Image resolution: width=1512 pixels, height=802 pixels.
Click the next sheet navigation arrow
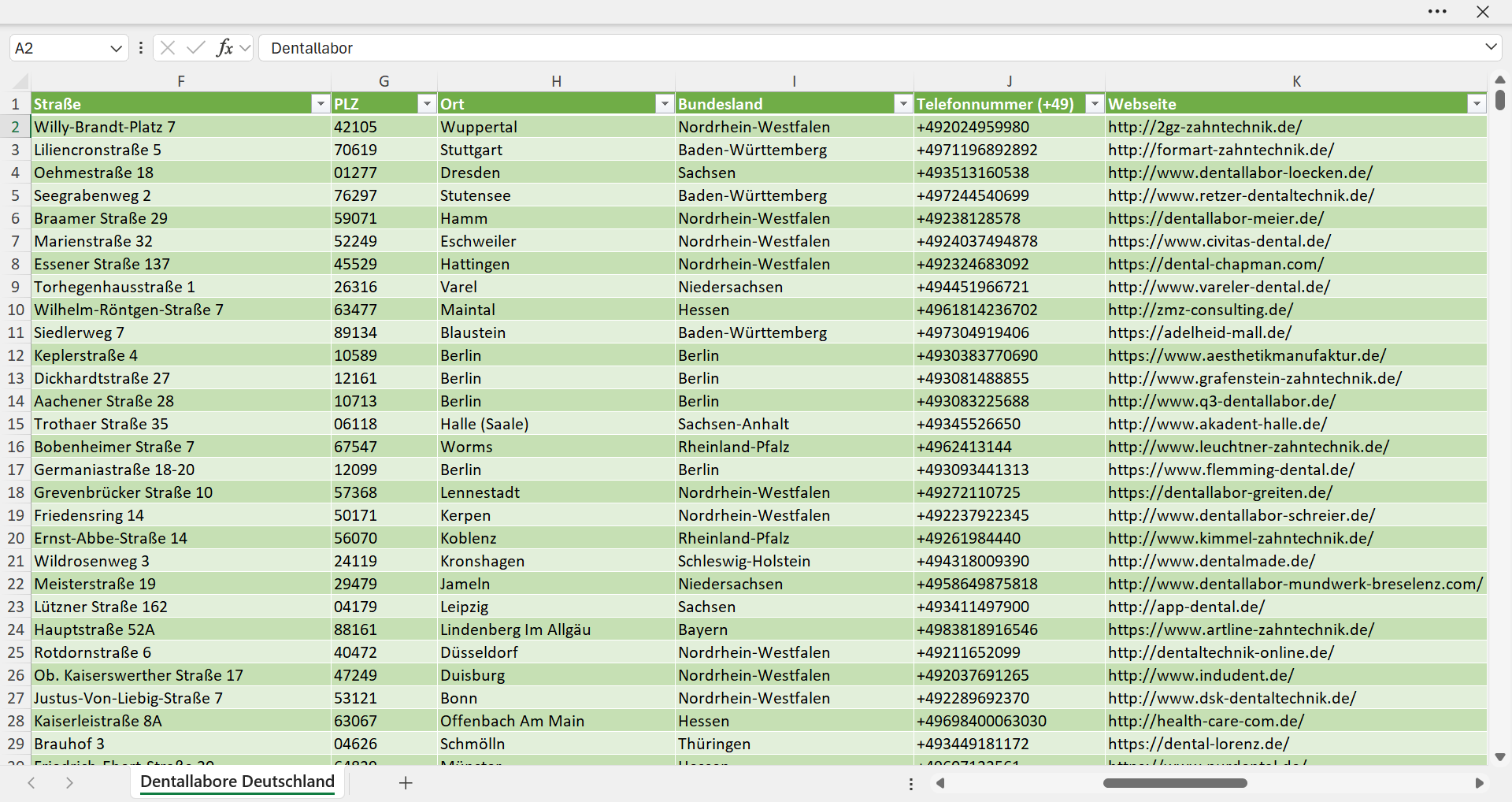point(69,783)
